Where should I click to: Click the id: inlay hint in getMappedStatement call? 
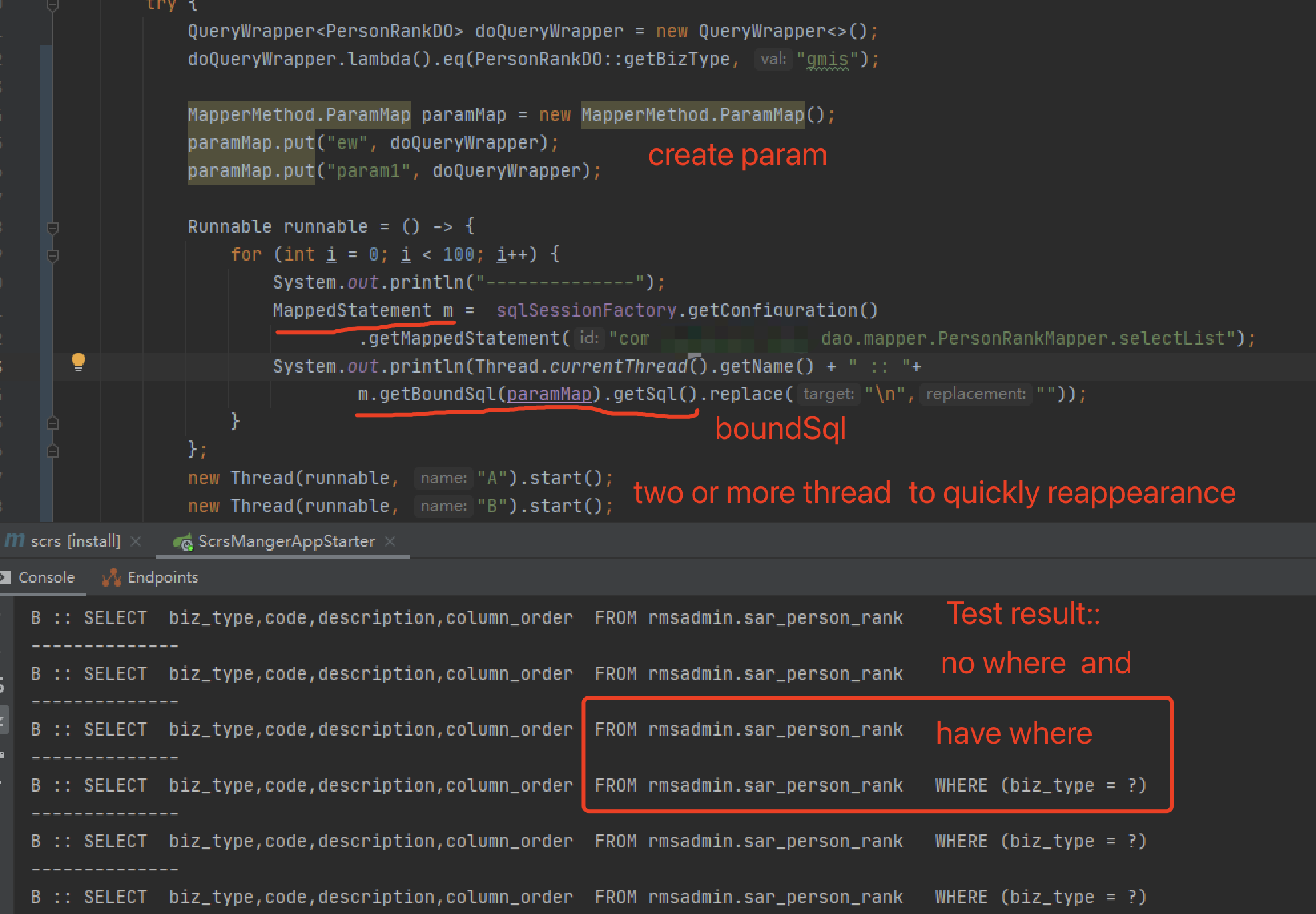(x=588, y=338)
